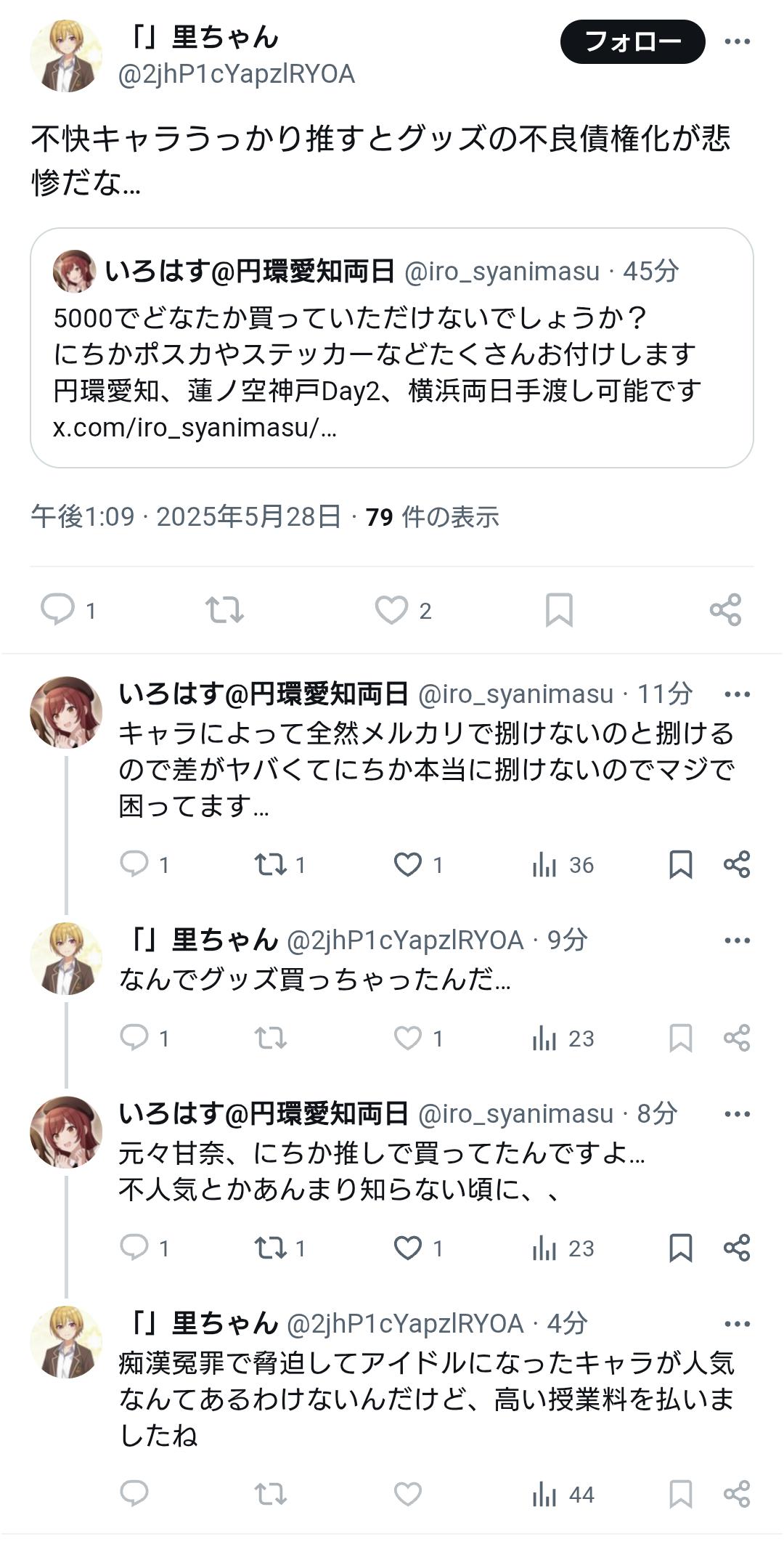Share the 元々甘奈 reply
784x1544 pixels.
pos(737,1248)
